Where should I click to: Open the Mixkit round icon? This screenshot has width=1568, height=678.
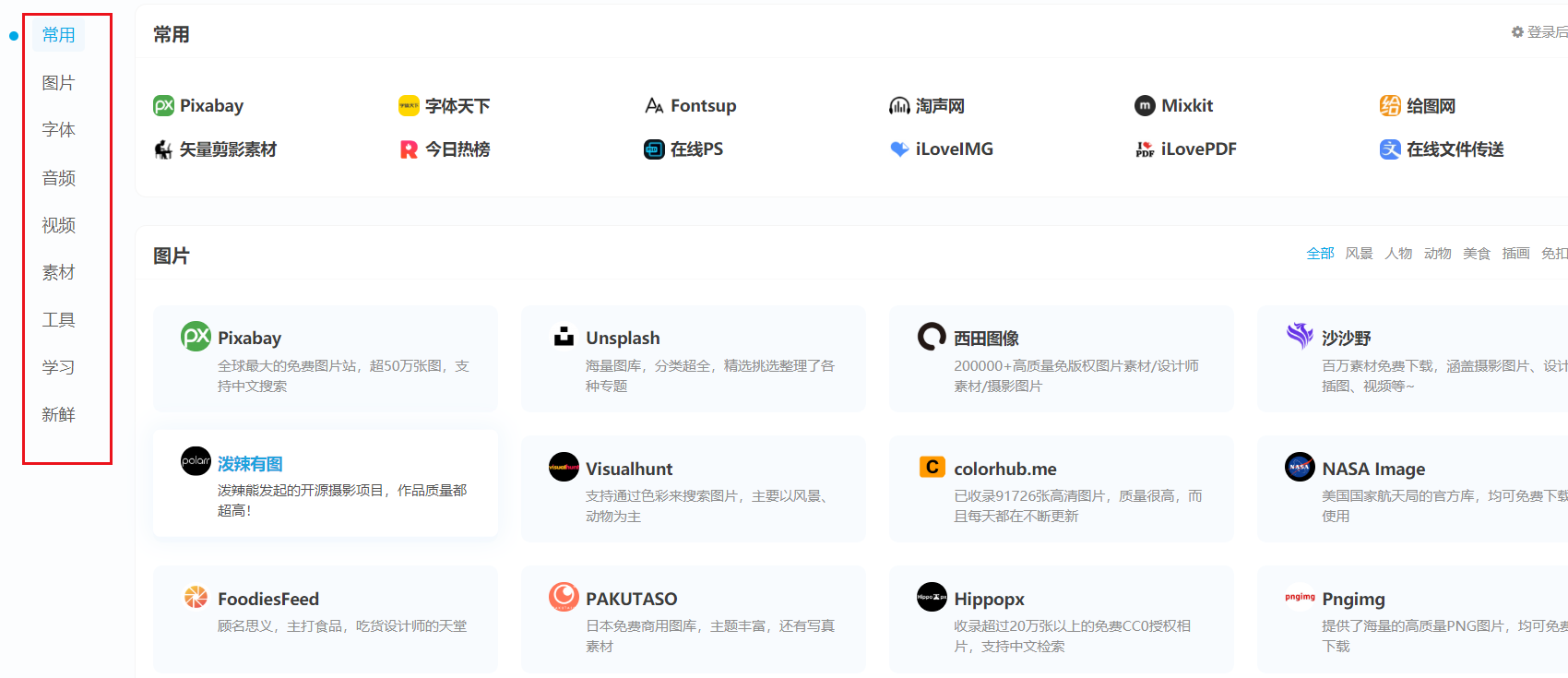click(1145, 106)
